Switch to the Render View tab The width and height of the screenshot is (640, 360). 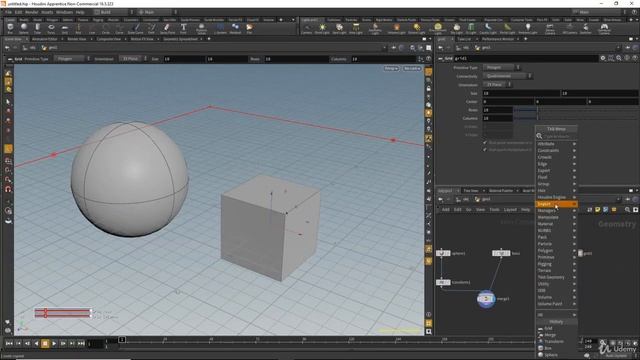pyautogui.click(x=77, y=39)
